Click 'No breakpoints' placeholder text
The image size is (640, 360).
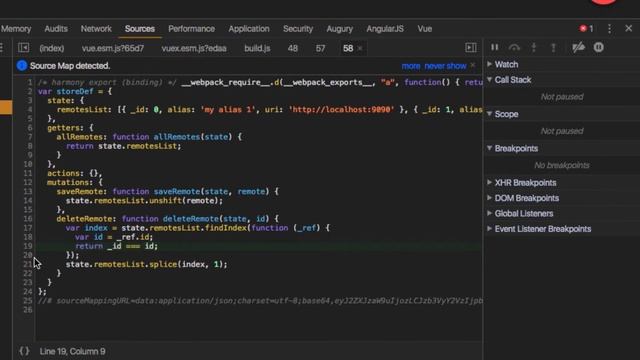point(562,165)
